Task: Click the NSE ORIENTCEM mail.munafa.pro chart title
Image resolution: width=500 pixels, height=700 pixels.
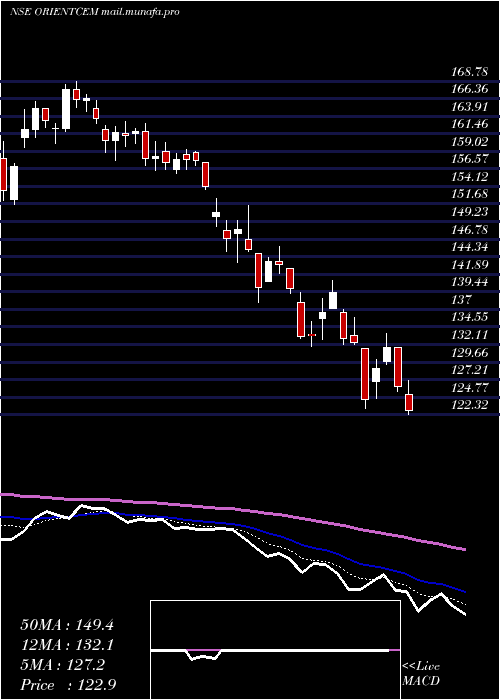Action: (x=95, y=12)
